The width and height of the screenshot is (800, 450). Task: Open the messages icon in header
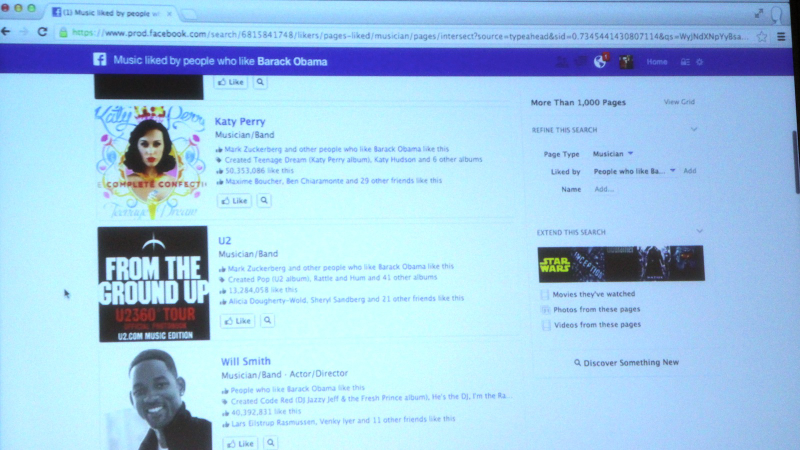[x=581, y=62]
